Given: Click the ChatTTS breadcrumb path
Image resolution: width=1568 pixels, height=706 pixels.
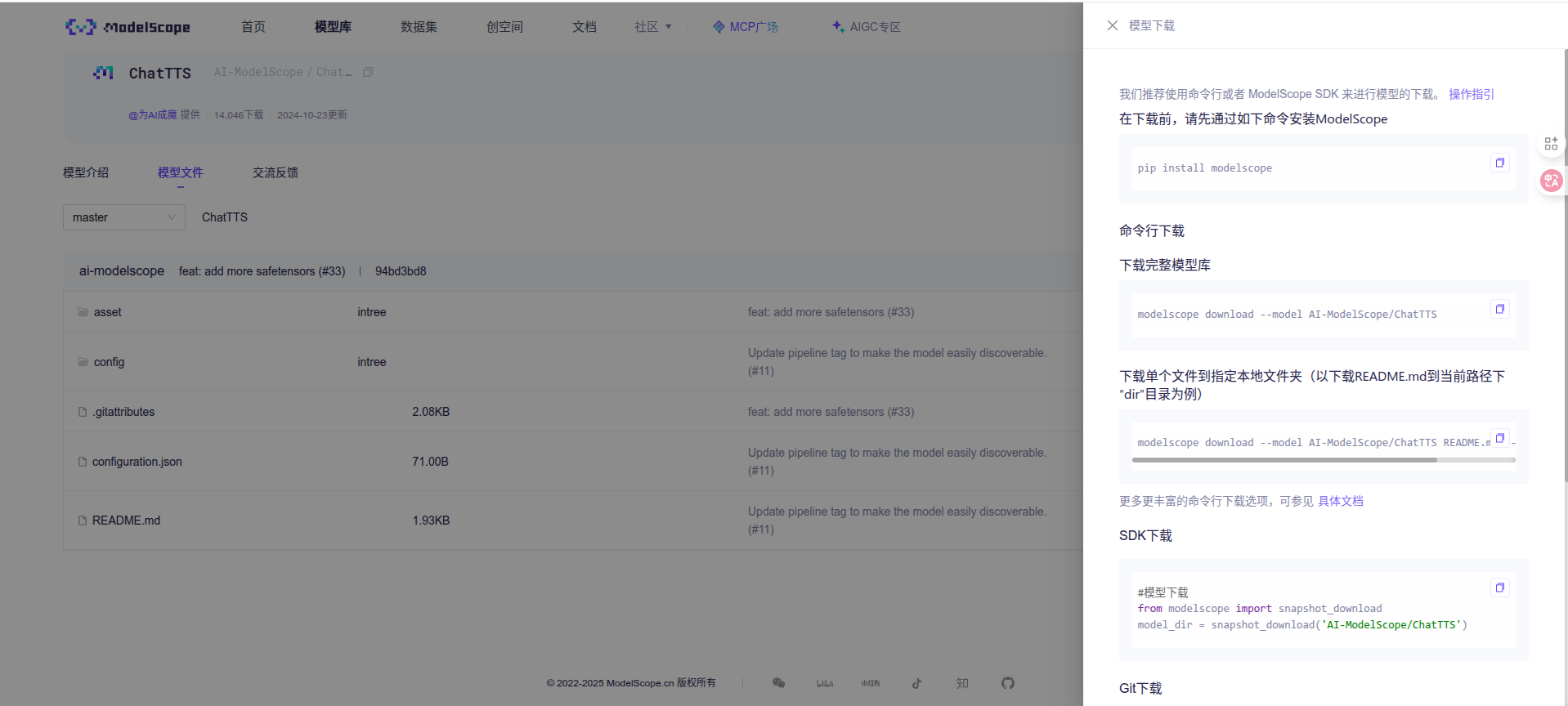Looking at the screenshot, I should click(x=225, y=217).
